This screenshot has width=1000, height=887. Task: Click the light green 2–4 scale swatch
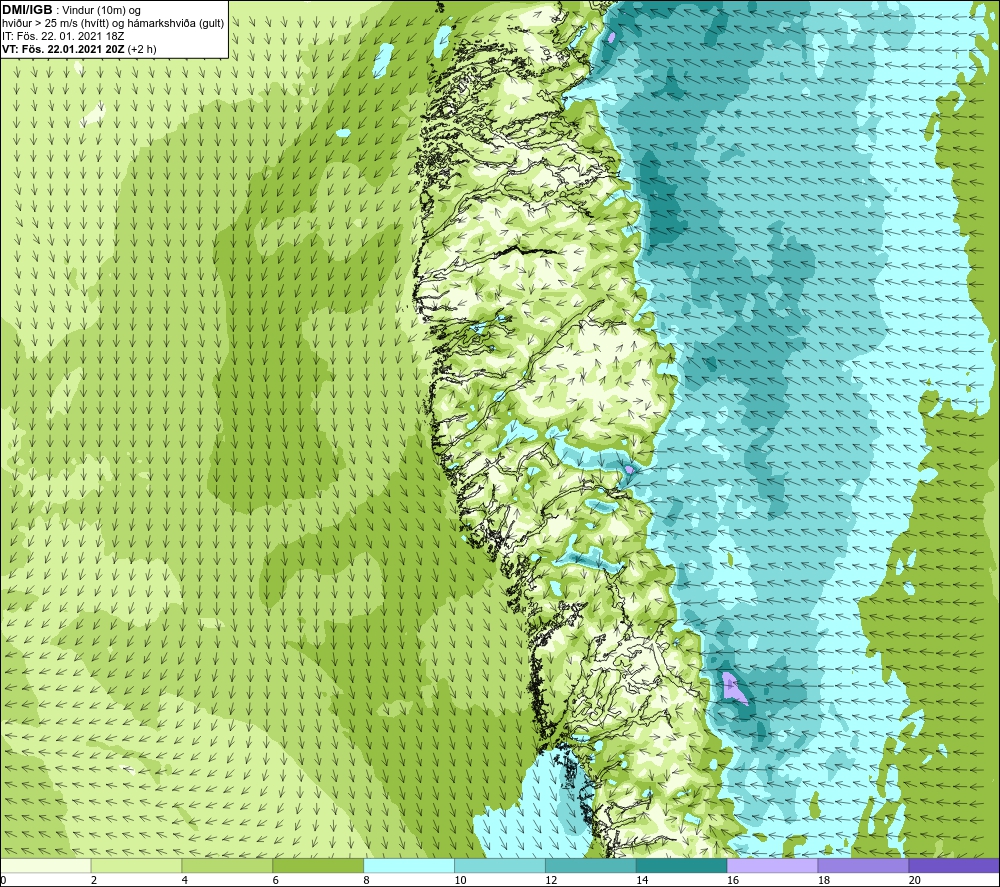[x=136, y=866]
